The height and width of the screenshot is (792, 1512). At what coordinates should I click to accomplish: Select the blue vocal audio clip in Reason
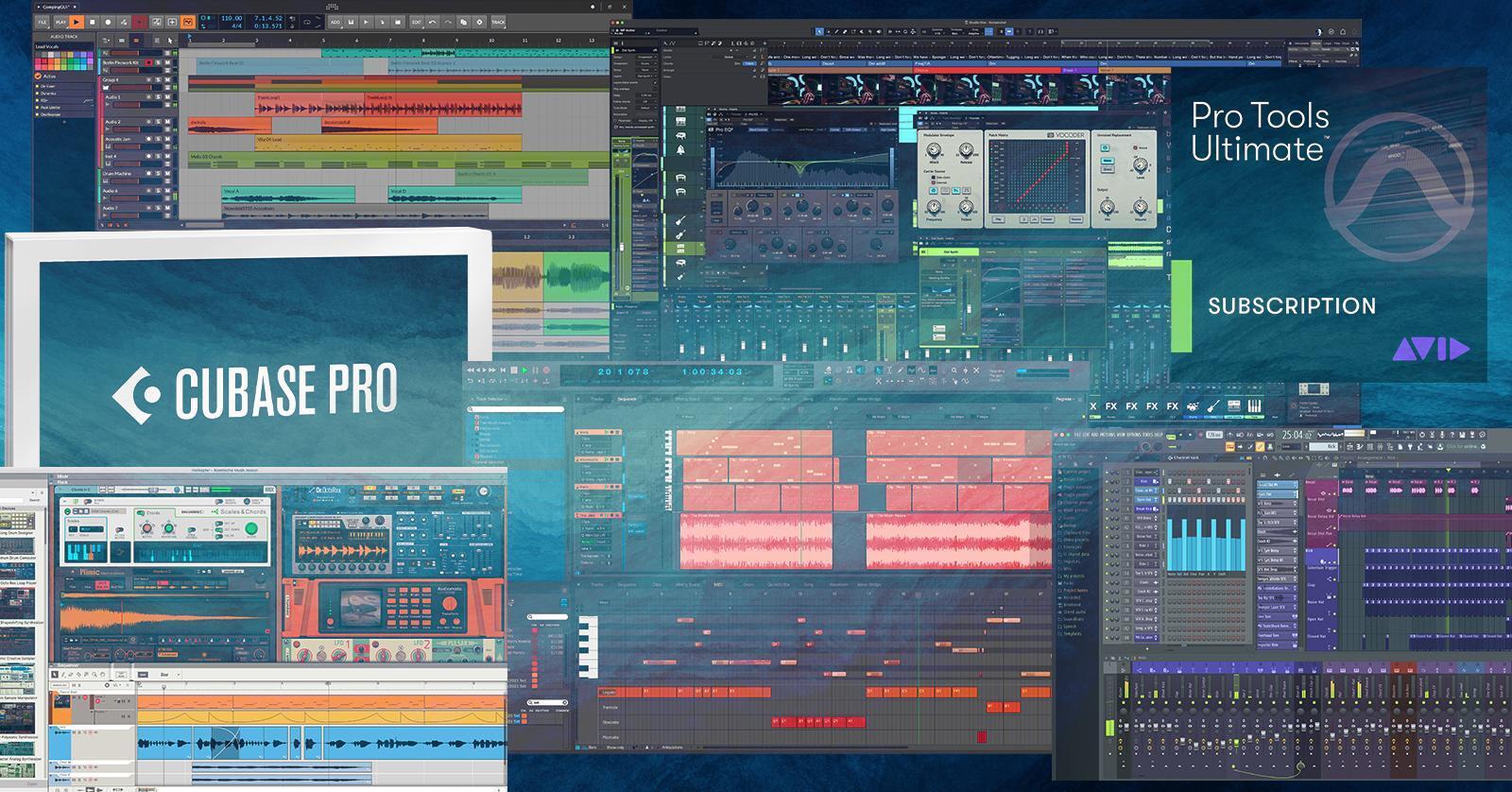321,743
